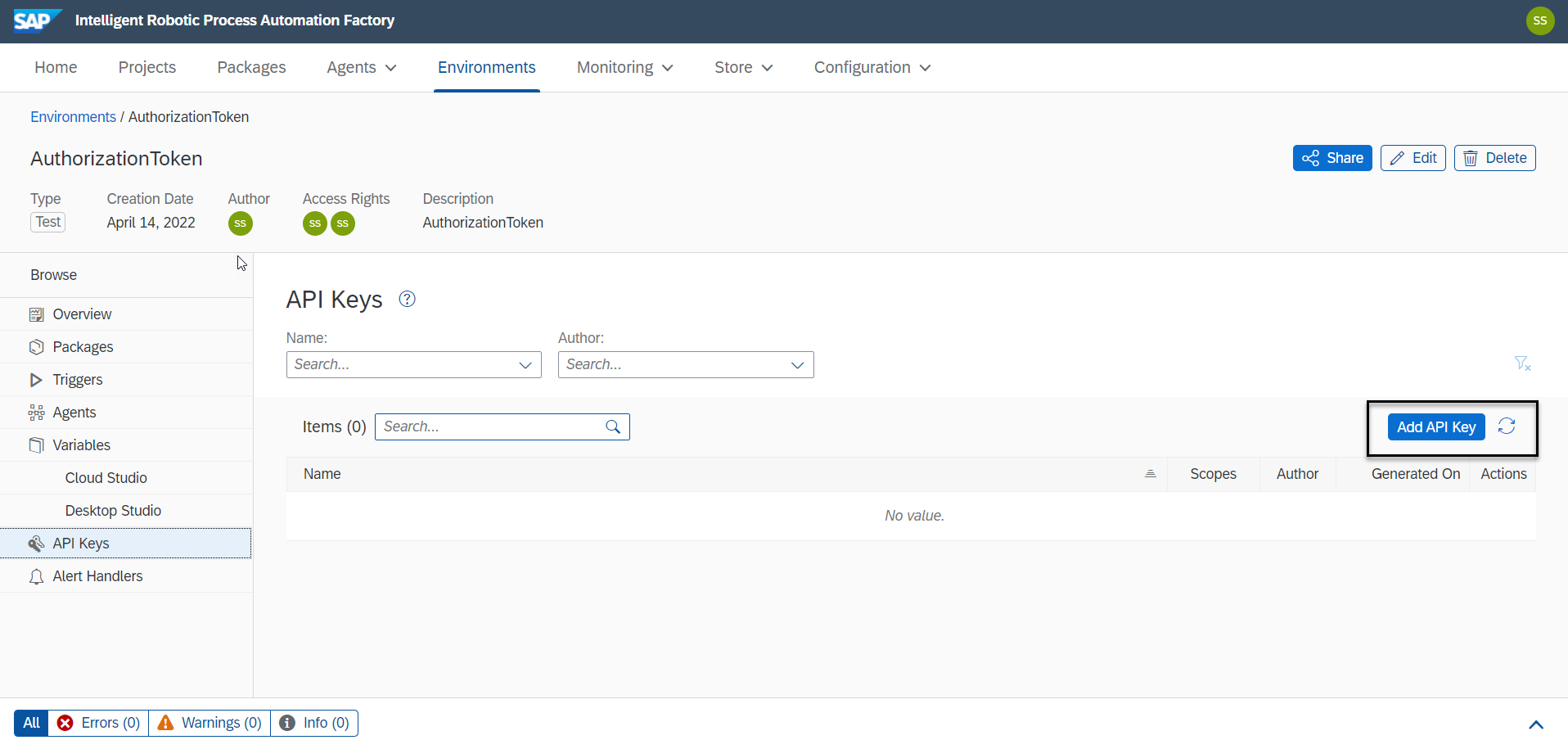This screenshot has height=740, width=1568.
Task: Show Errors (0) messages filter
Action: (x=99, y=723)
